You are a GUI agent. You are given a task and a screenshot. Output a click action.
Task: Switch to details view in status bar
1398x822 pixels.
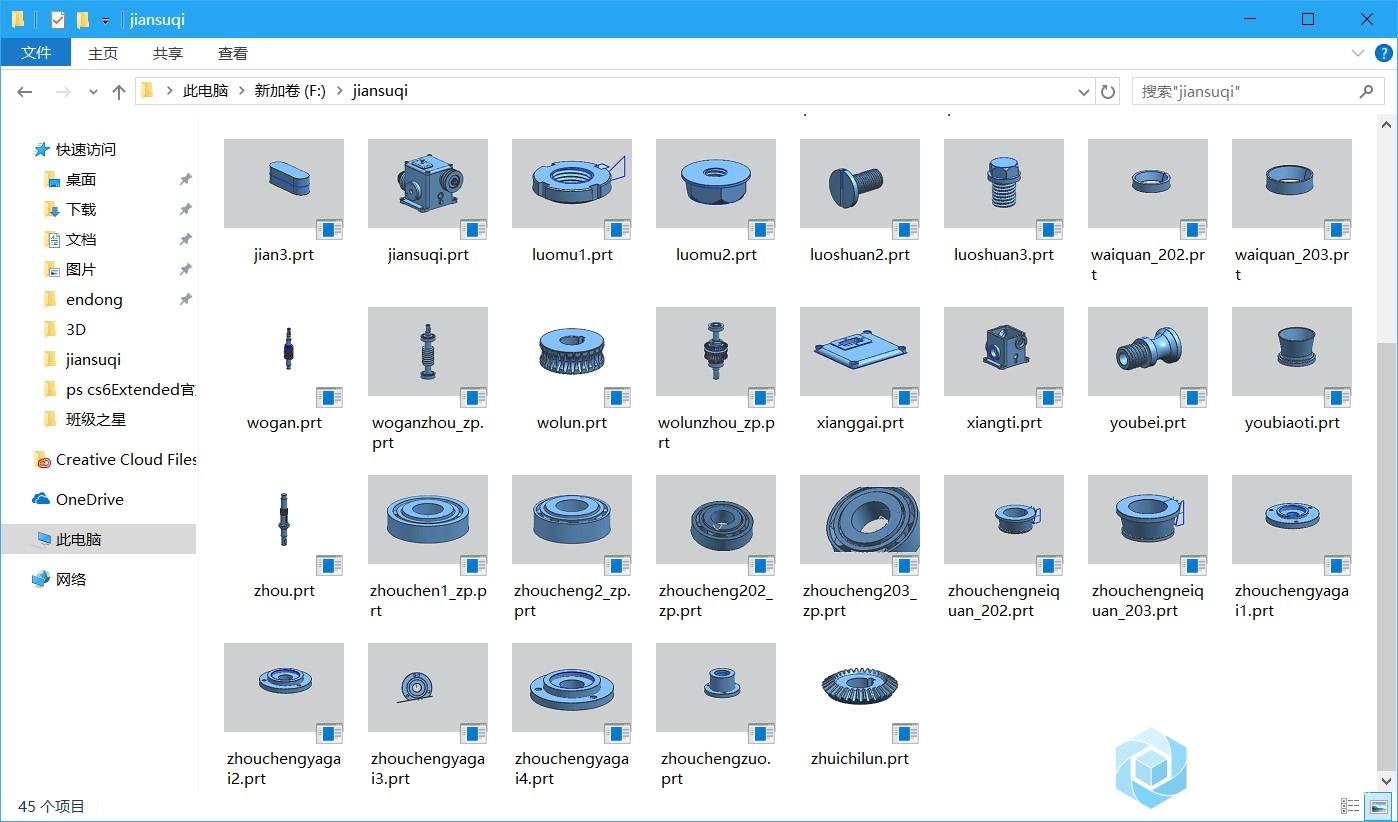(x=1350, y=806)
